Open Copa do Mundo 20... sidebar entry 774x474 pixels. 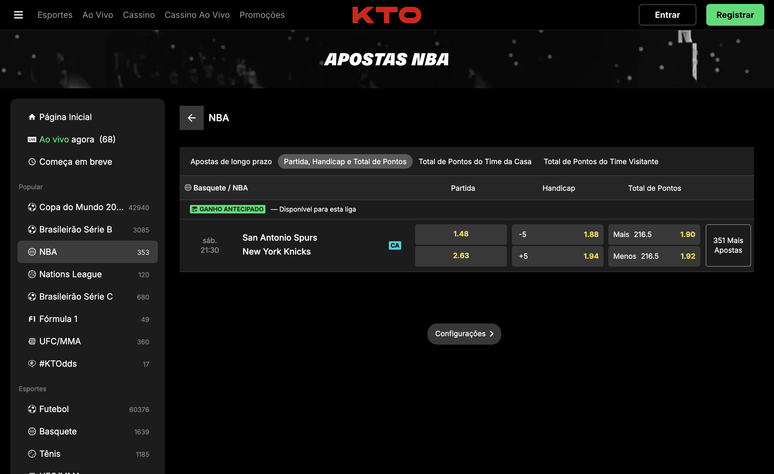click(87, 207)
